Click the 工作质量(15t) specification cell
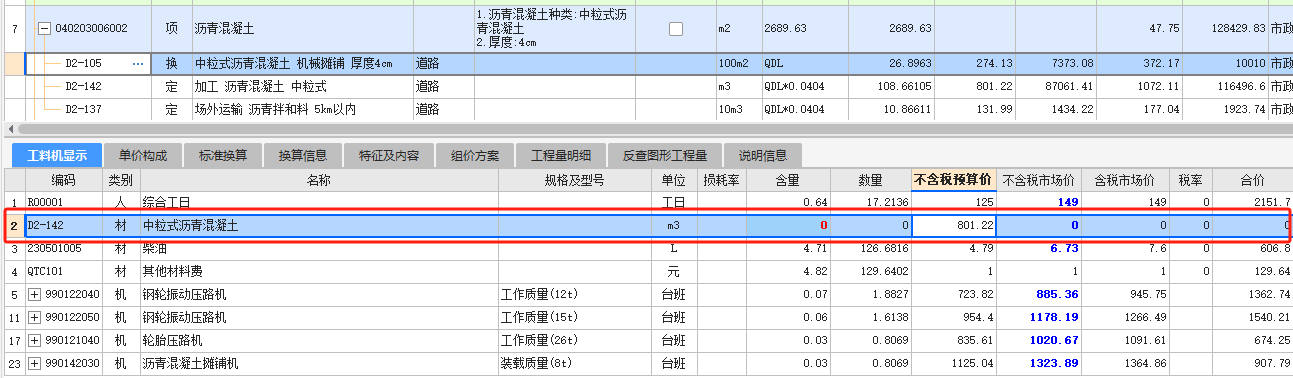This screenshot has height=378, width=1293. [574, 317]
